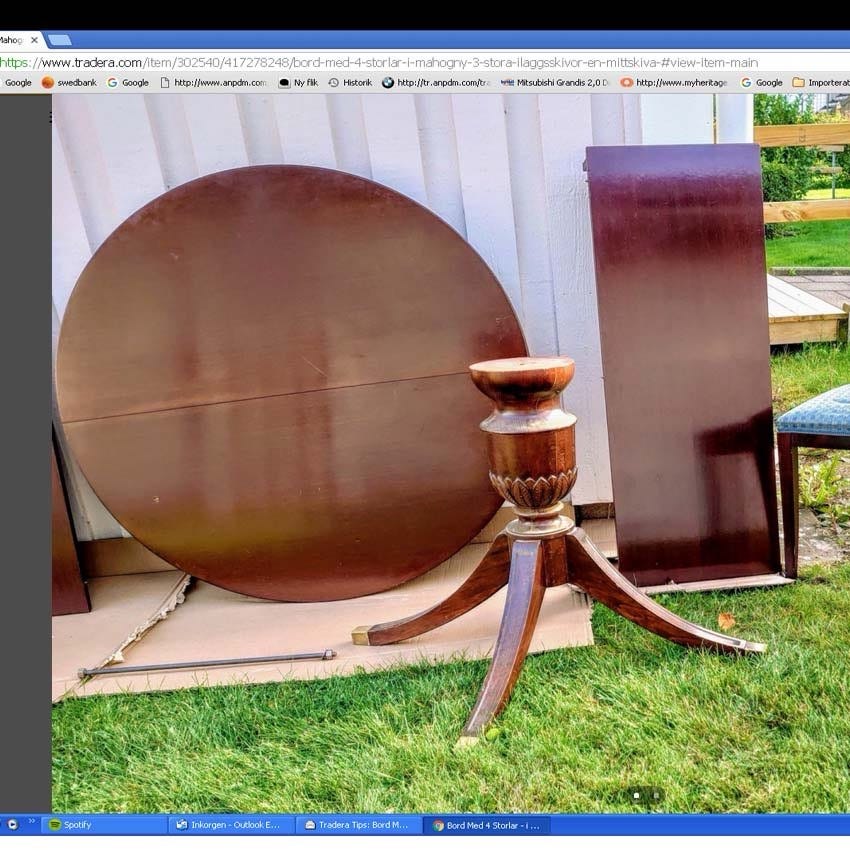
Task: Expand the quick launch chevron in taskbar
Action: tap(31, 821)
